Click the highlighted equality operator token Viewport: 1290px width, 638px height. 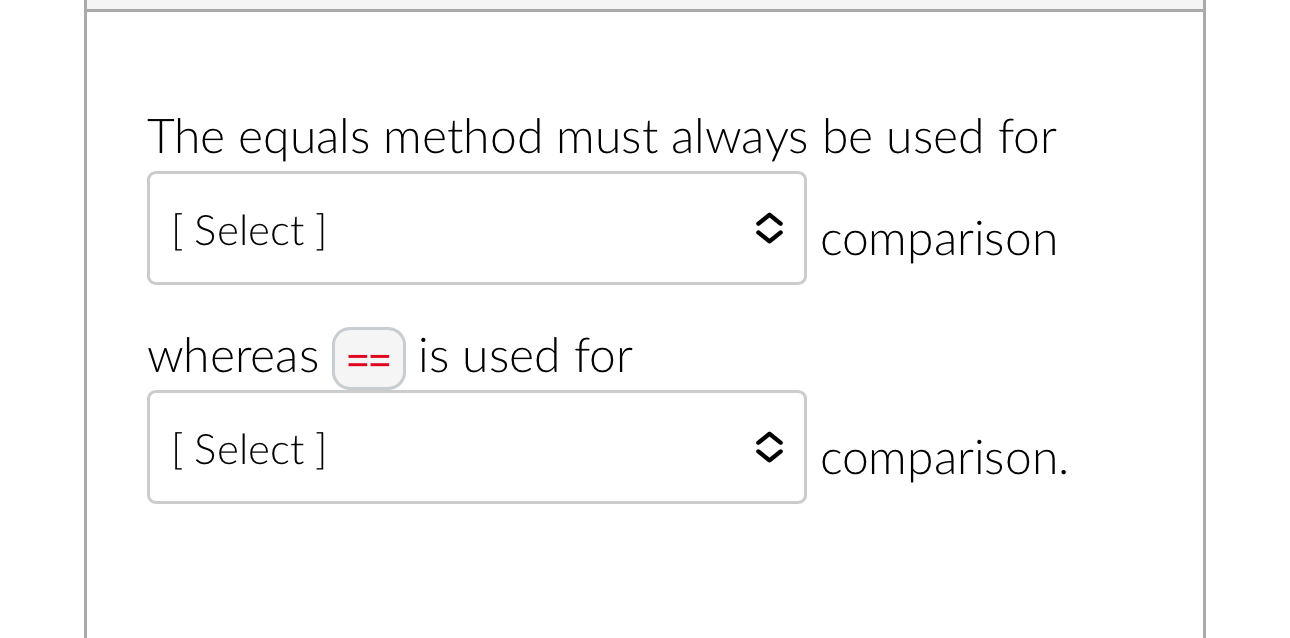[x=368, y=357]
